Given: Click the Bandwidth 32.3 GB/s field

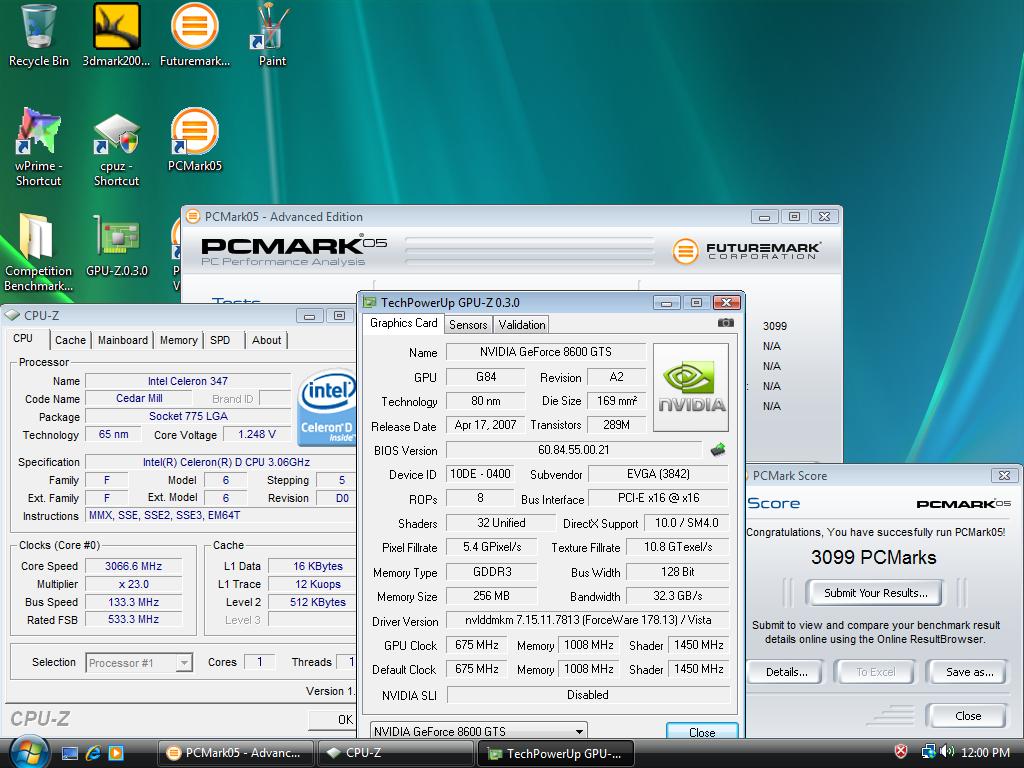Looking at the screenshot, I should pyautogui.click(x=677, y=596).
